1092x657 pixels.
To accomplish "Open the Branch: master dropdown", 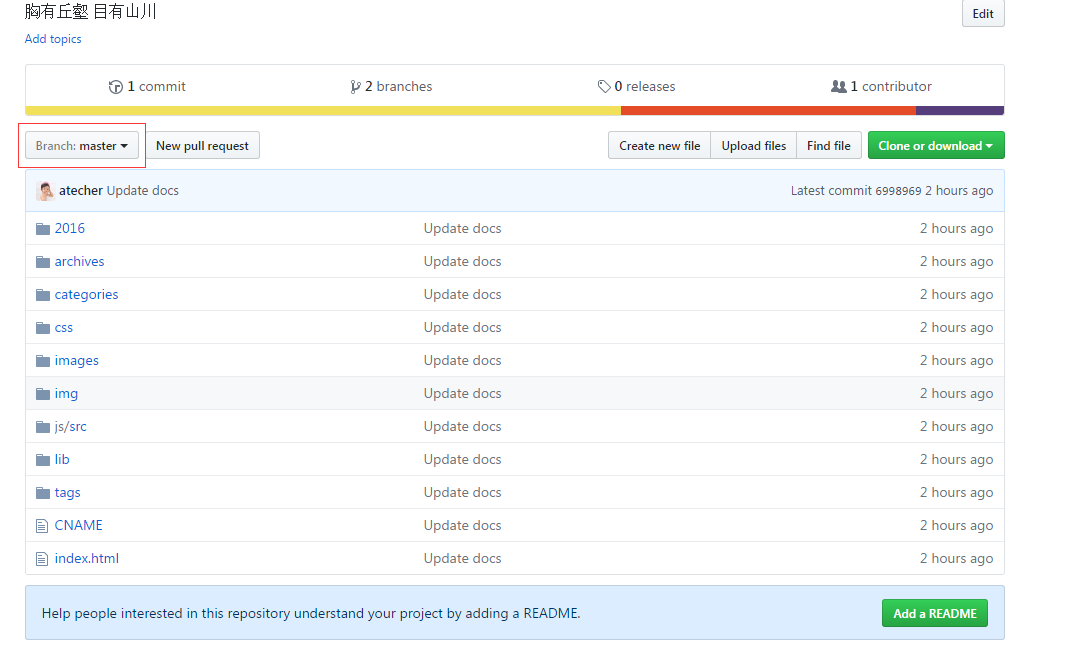I will (x=82, y=146).
